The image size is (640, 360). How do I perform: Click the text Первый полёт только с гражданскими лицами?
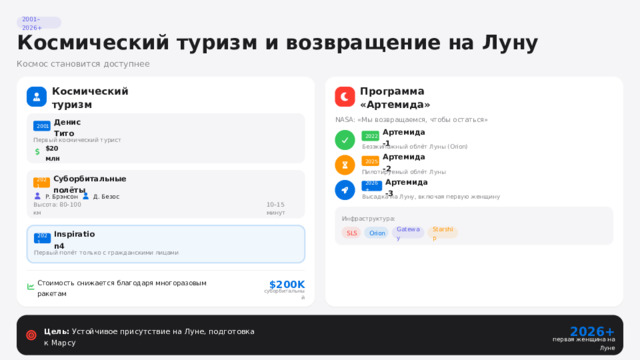[x=106, y=253]
